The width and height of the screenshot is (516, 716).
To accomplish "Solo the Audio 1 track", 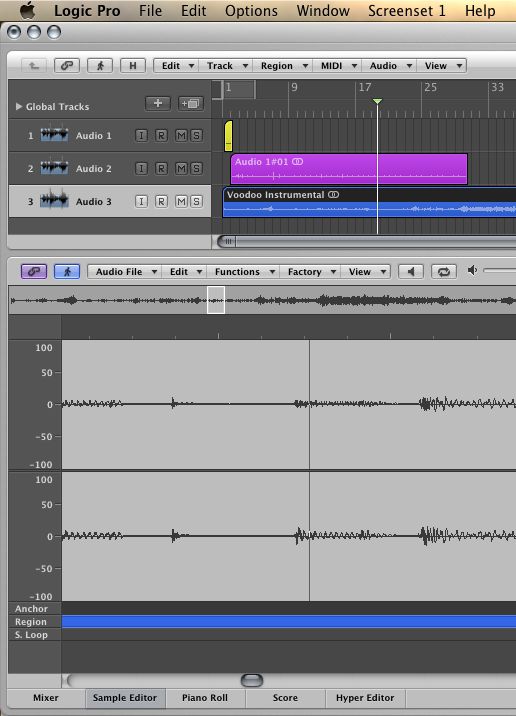I will (x=196, y=136).
